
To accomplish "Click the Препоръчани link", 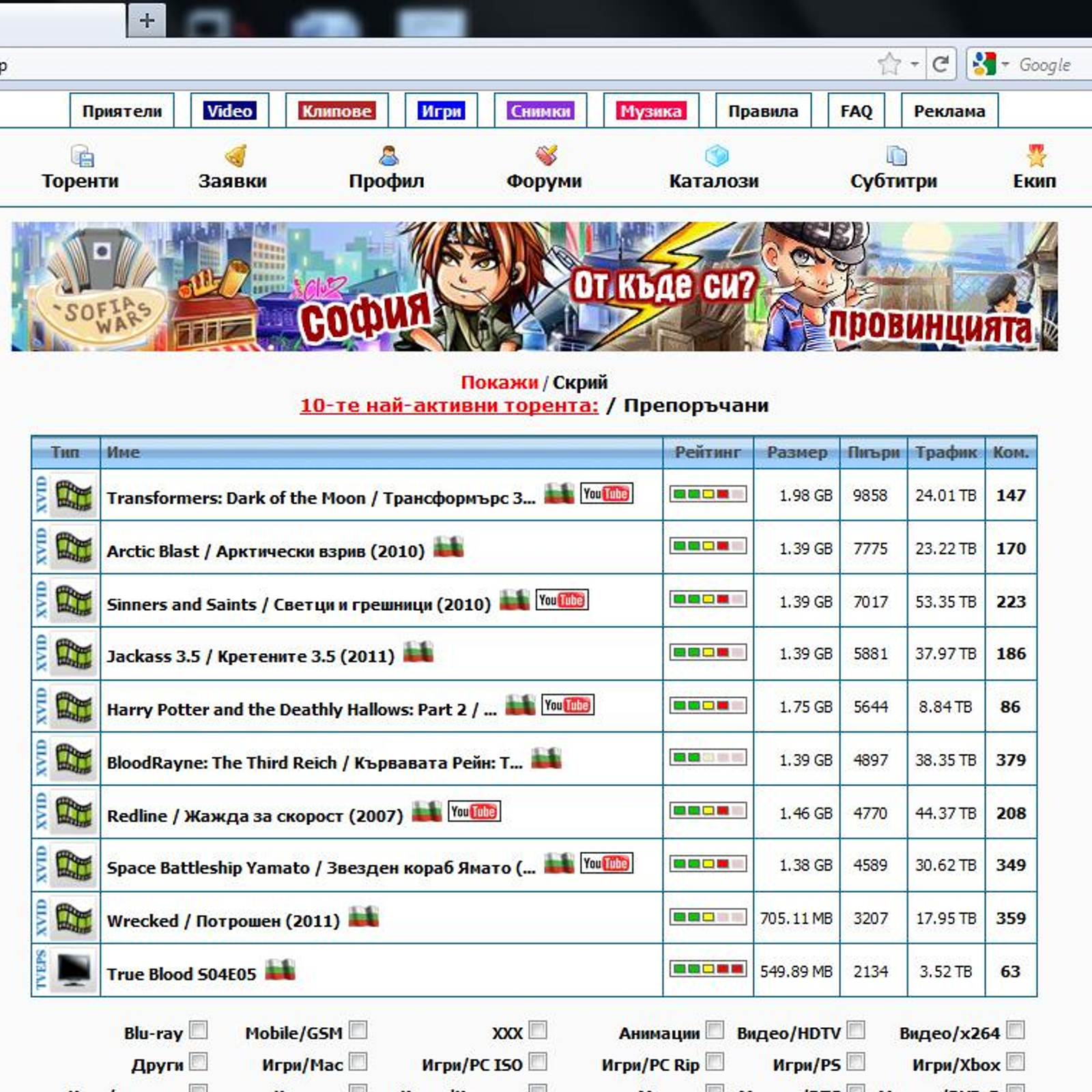I will [696, 405].
